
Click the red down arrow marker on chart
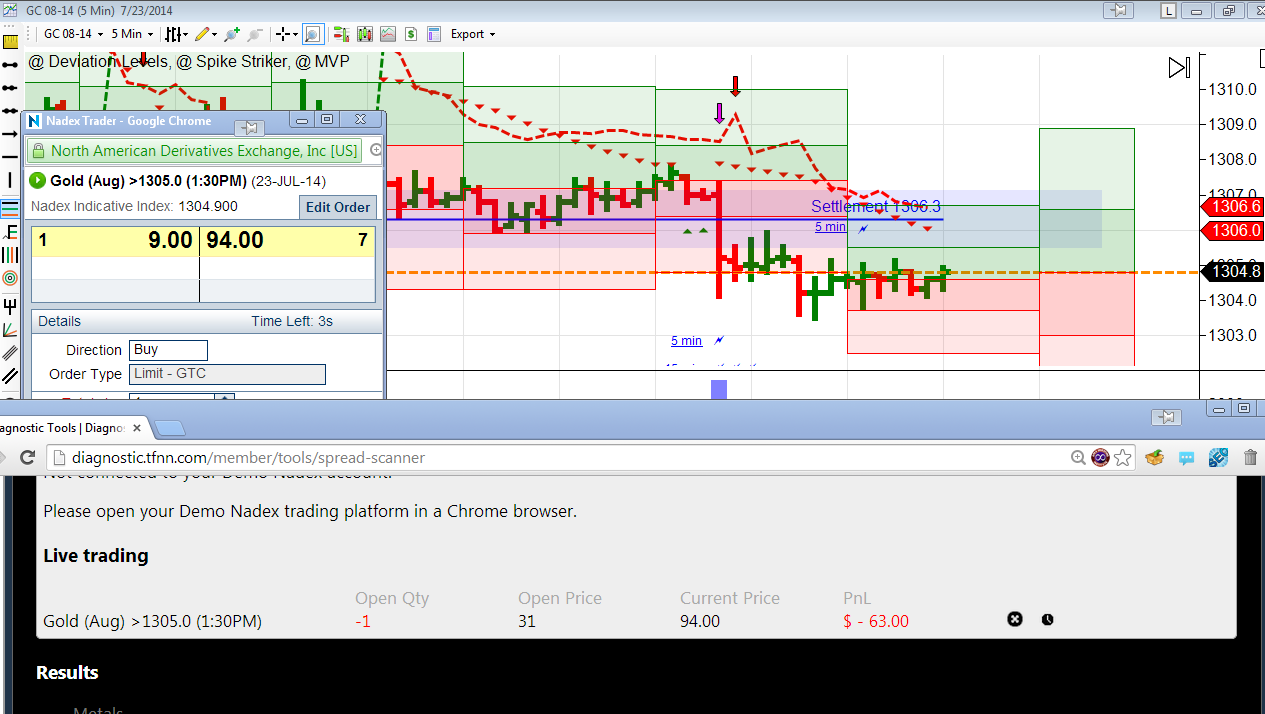[x=735, y=86]
